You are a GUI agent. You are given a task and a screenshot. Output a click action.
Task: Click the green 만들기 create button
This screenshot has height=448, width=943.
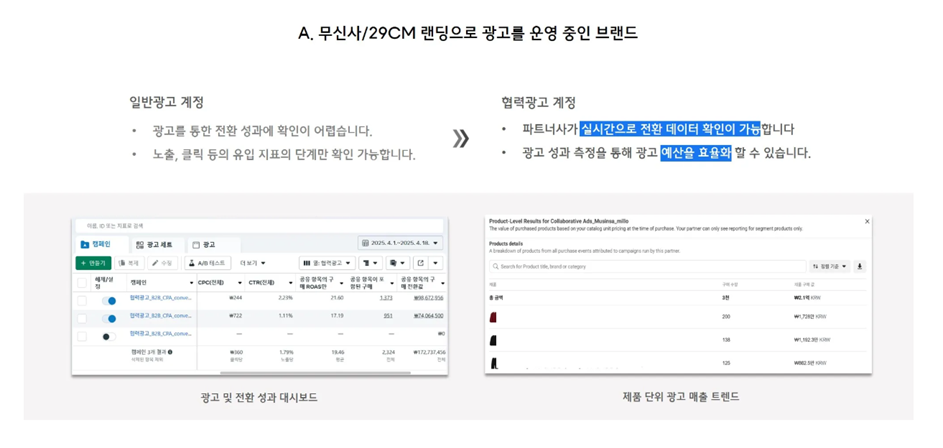click(x=93, y=263)
